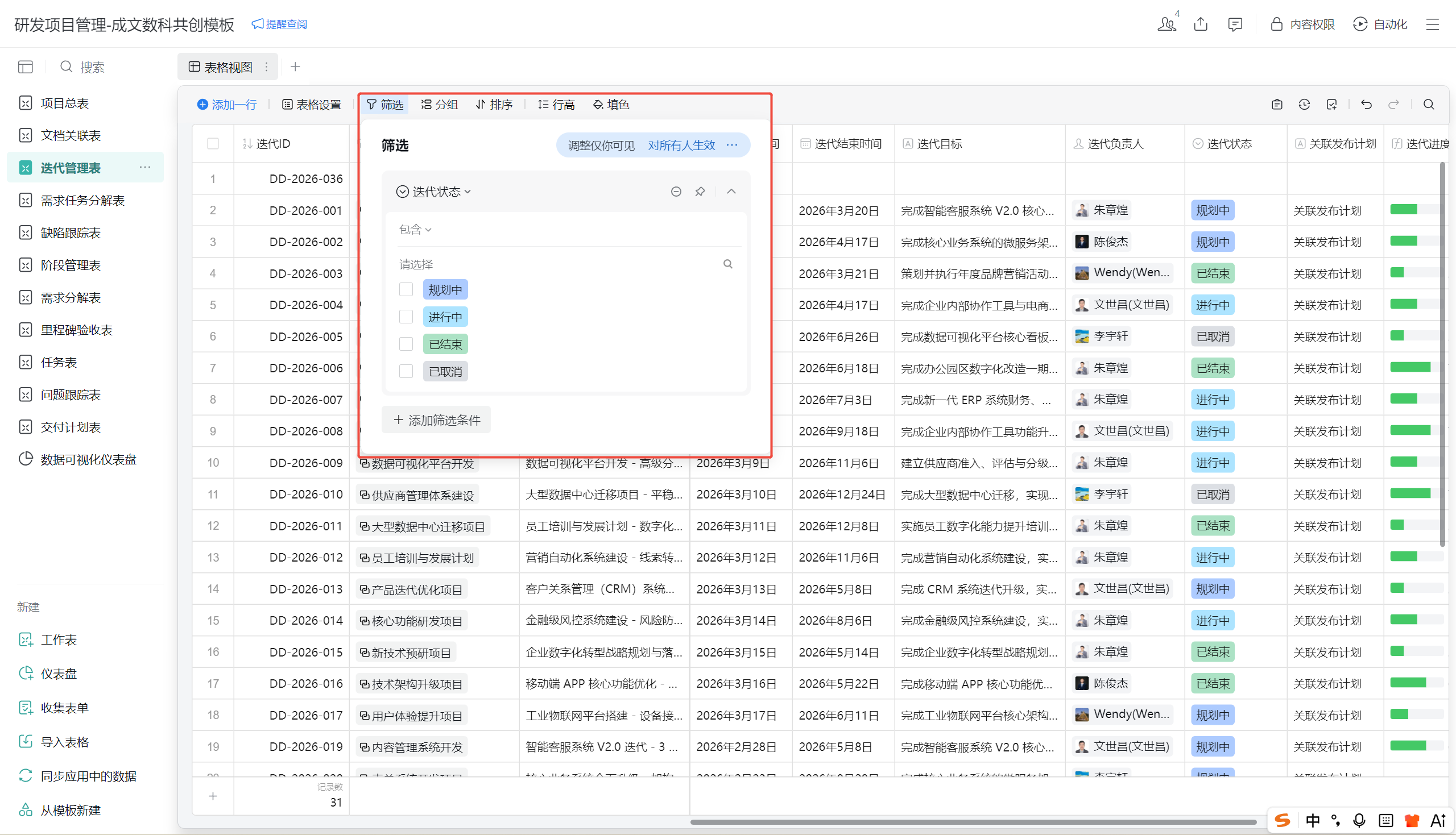The width and height of the screenshot is (1456, 835).
Task: Collapse the filter condition chevron
Action: tap(731, 192)
